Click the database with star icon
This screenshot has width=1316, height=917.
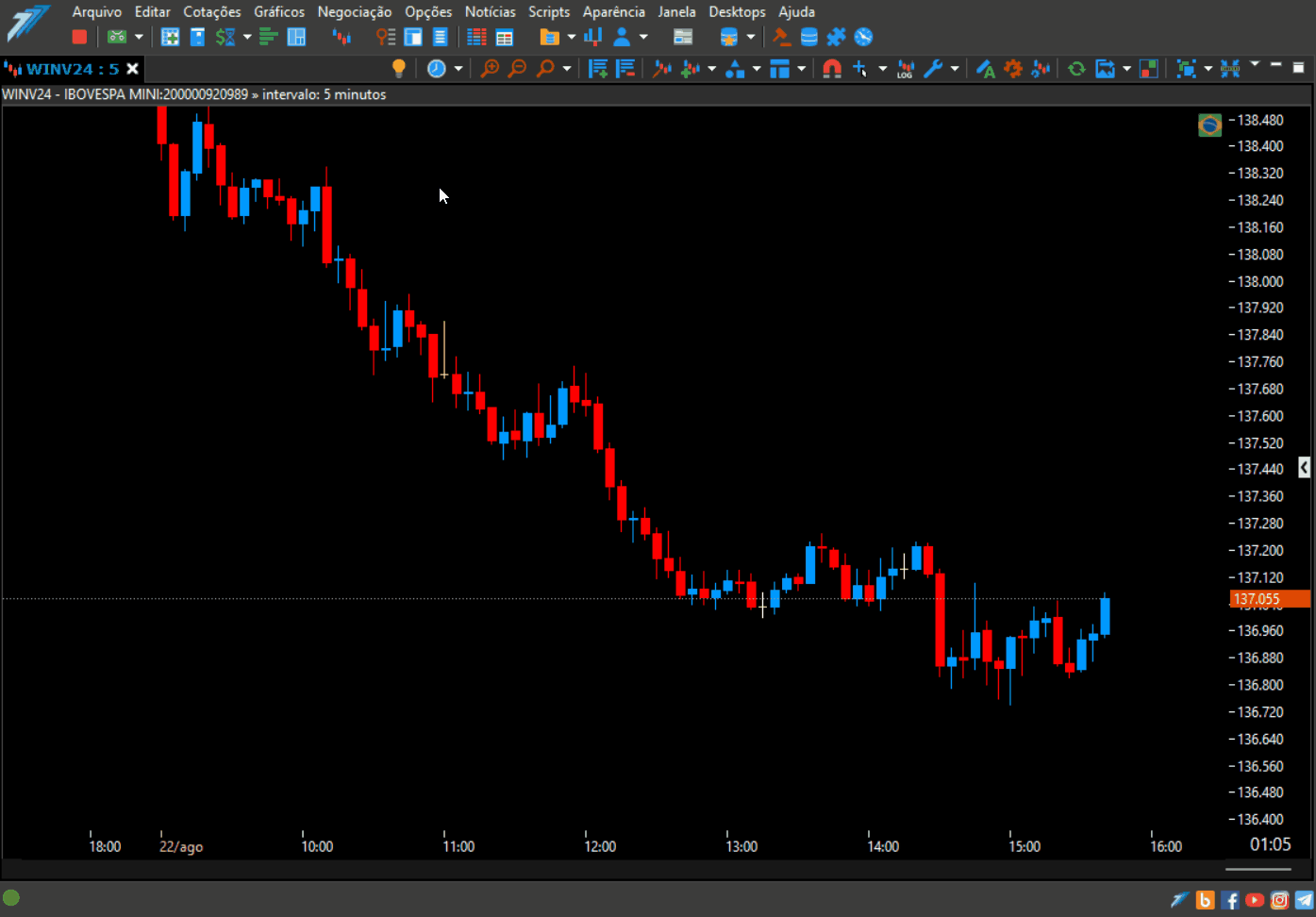click(729, 37)
